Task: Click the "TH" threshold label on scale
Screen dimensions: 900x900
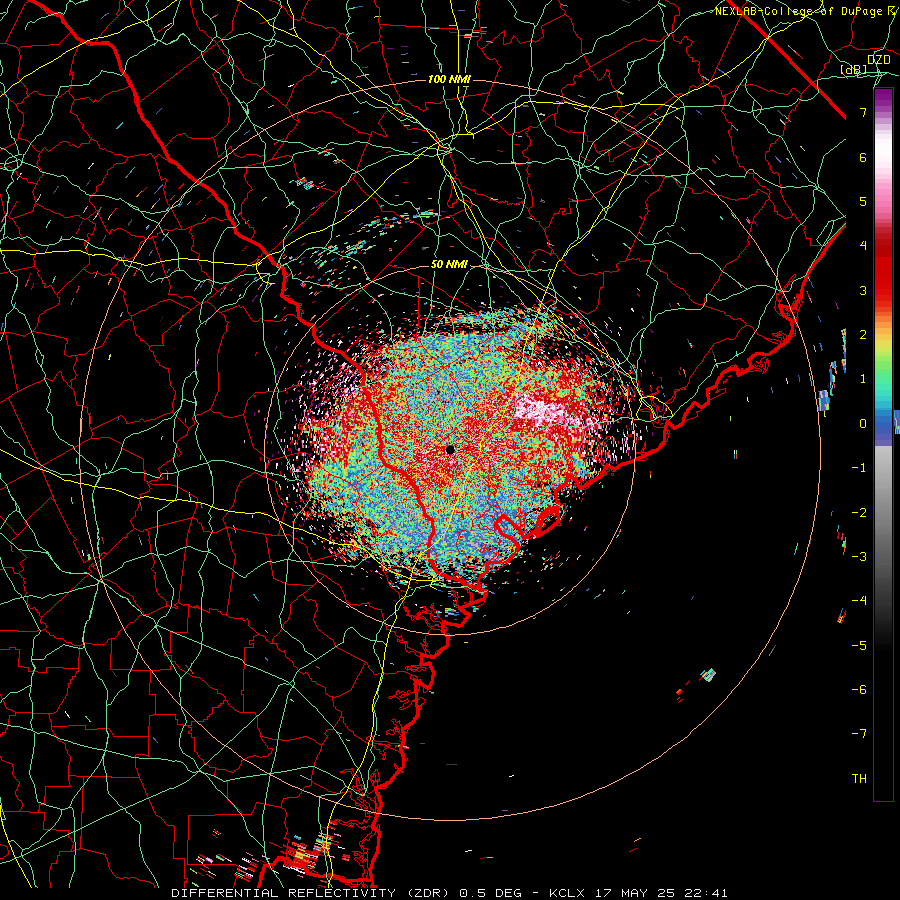Action: pos(859,778)
